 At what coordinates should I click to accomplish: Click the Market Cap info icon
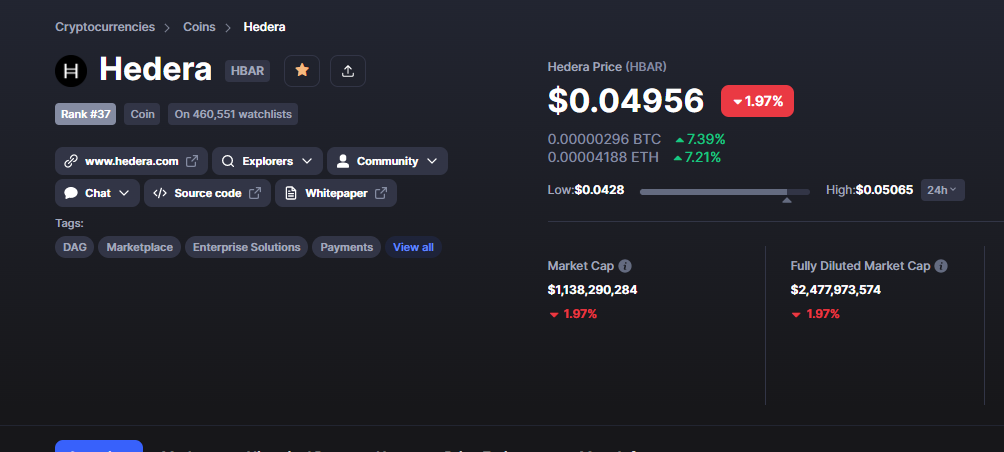[625, 266]
